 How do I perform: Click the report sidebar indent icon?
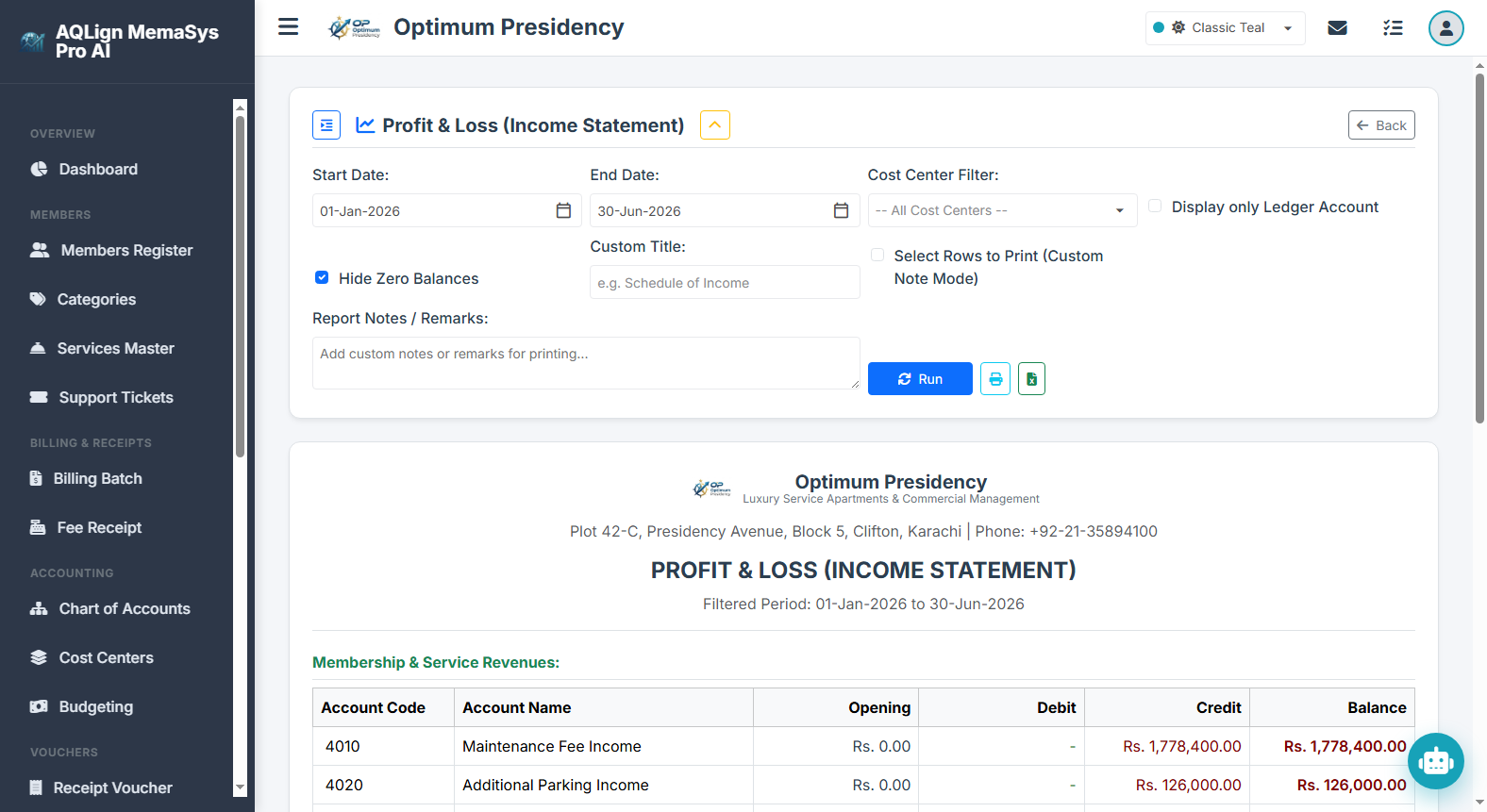[x=326, y=124]
